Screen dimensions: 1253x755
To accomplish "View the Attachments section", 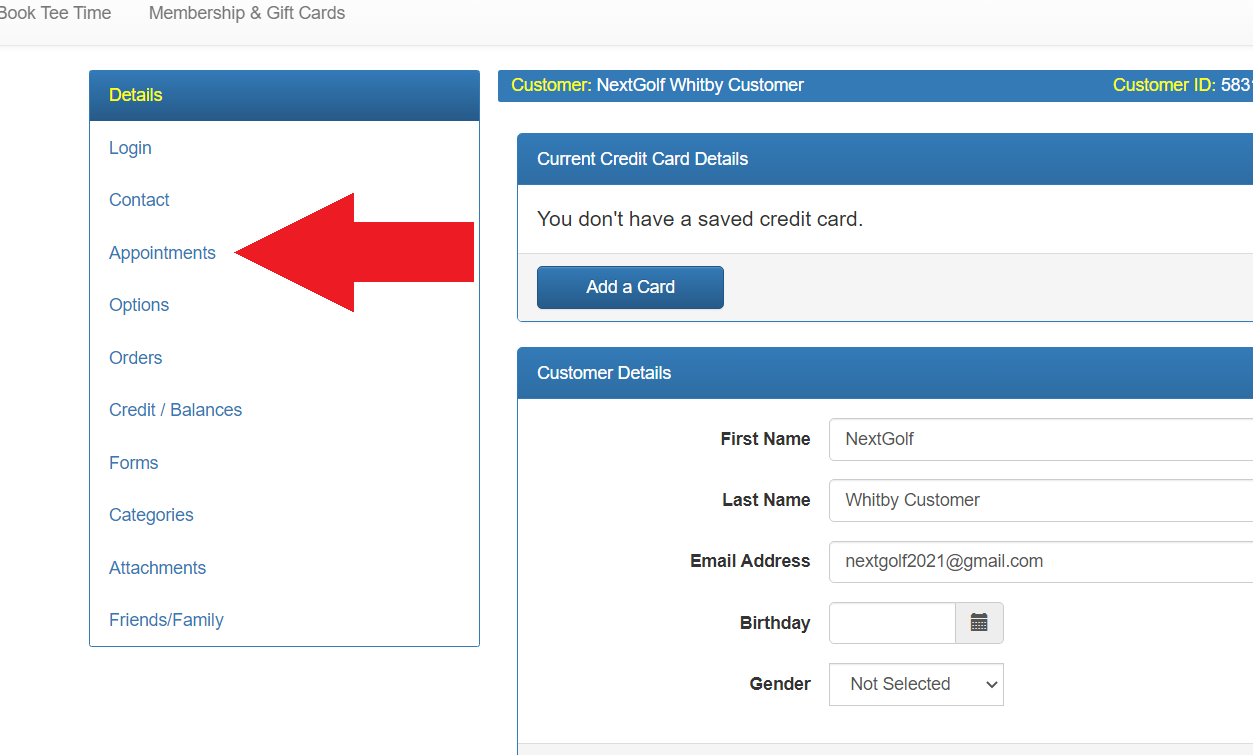I will [157, 568].
